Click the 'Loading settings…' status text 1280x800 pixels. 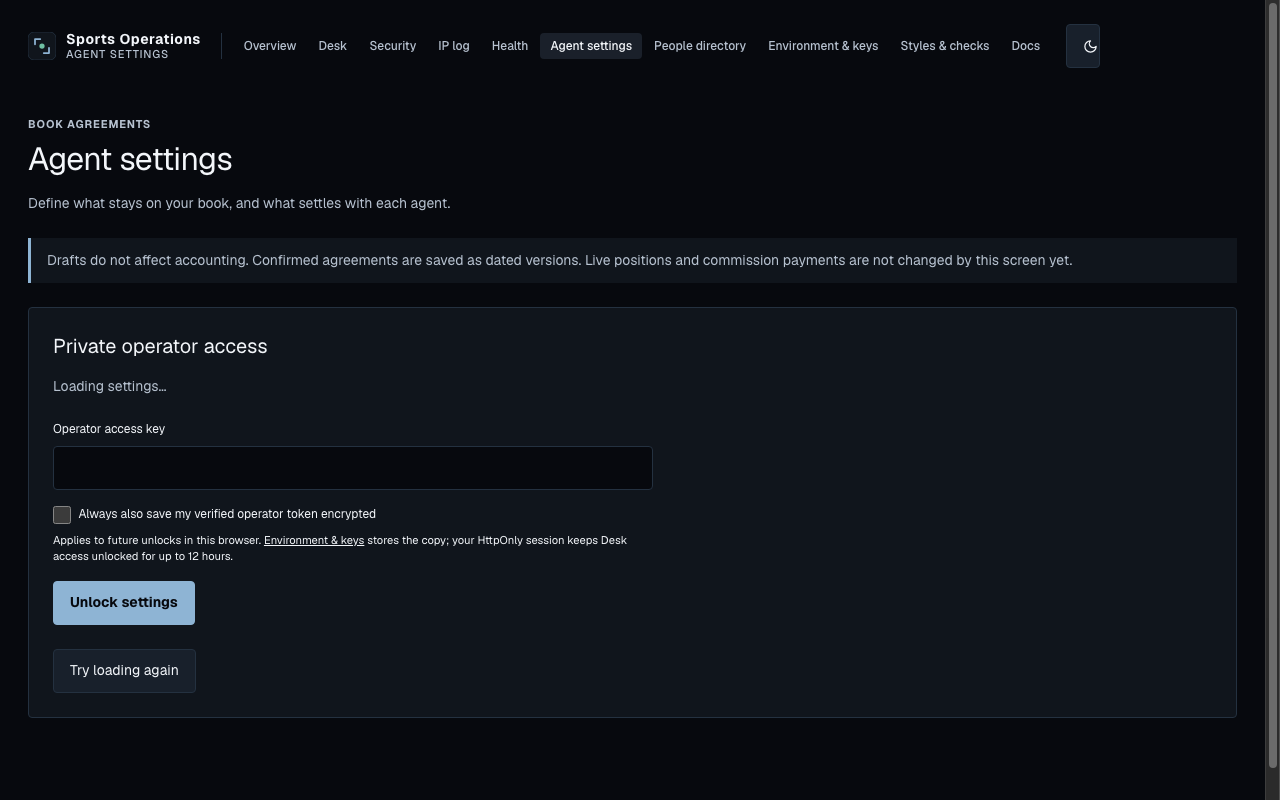110,386
